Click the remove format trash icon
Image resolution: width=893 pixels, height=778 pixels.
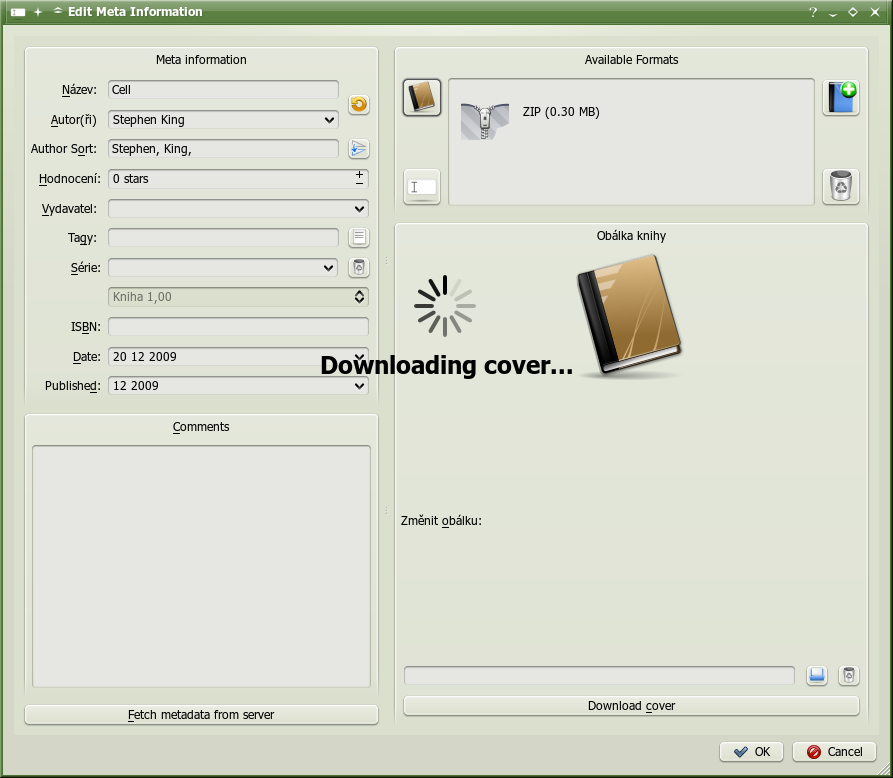[840, 186]
